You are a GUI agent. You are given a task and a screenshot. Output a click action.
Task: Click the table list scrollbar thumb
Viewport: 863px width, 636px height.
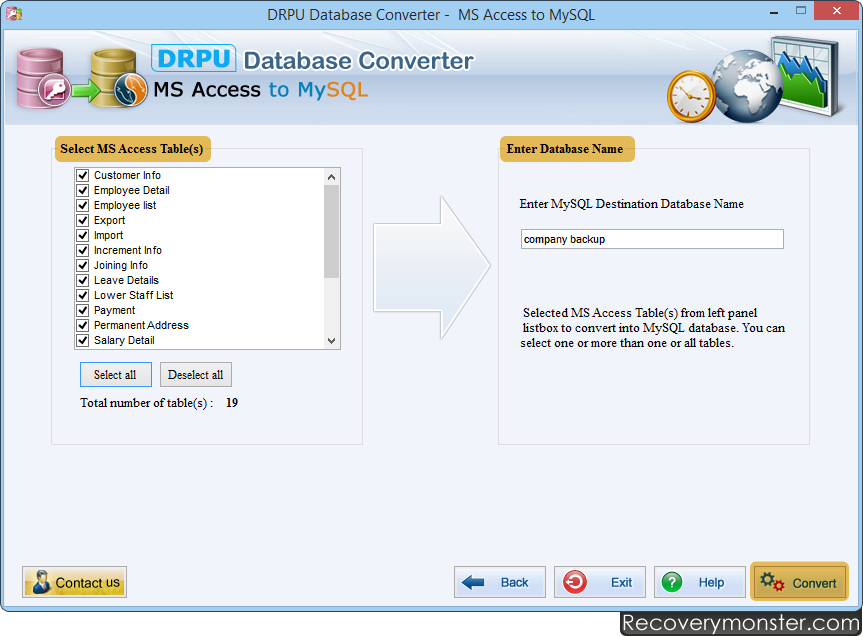(x=331, y=232)
